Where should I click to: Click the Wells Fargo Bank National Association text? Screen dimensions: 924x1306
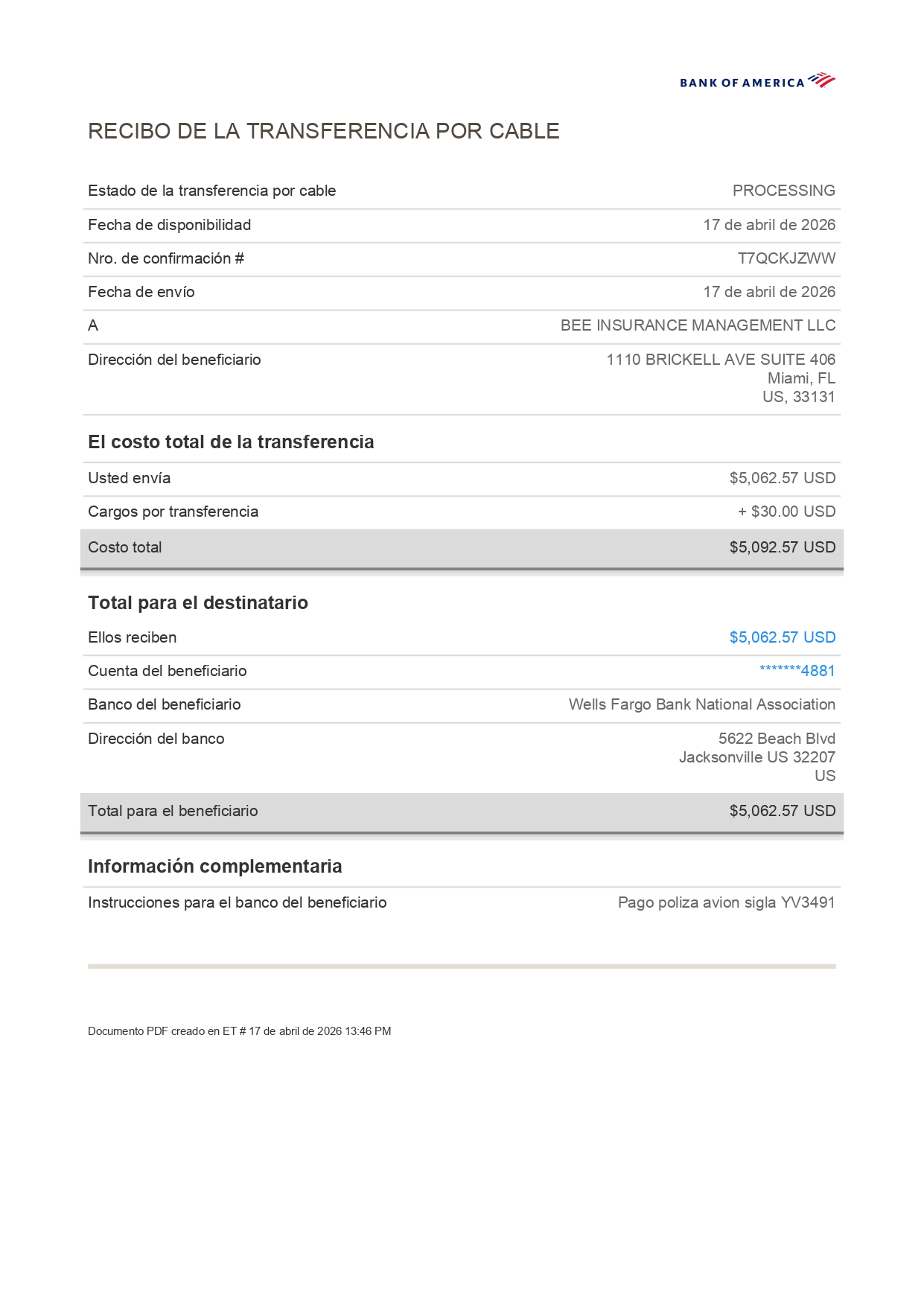[701, 704]
